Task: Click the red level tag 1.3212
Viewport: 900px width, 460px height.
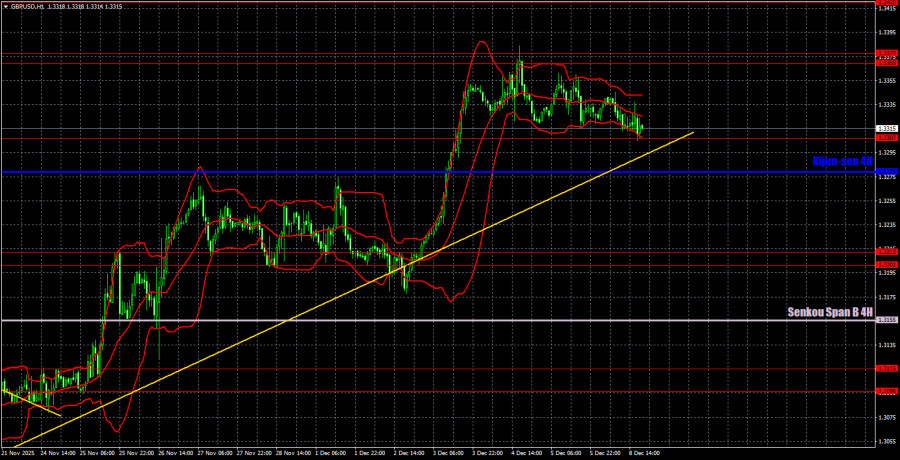Action: (x=887, y=252)
